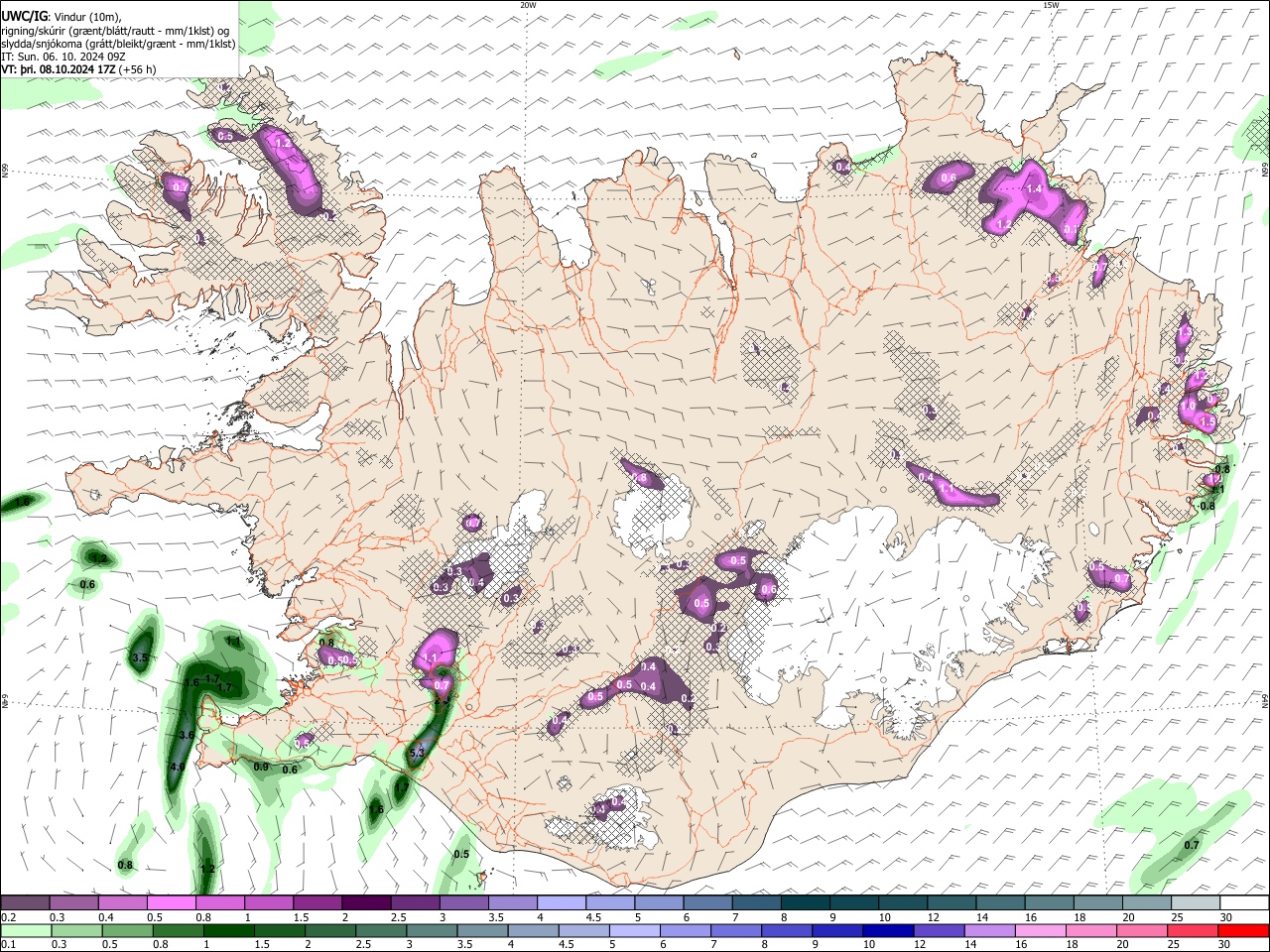Click the 'VT: þri. 08.10.2024 17Z' valid time

[59, 69]
